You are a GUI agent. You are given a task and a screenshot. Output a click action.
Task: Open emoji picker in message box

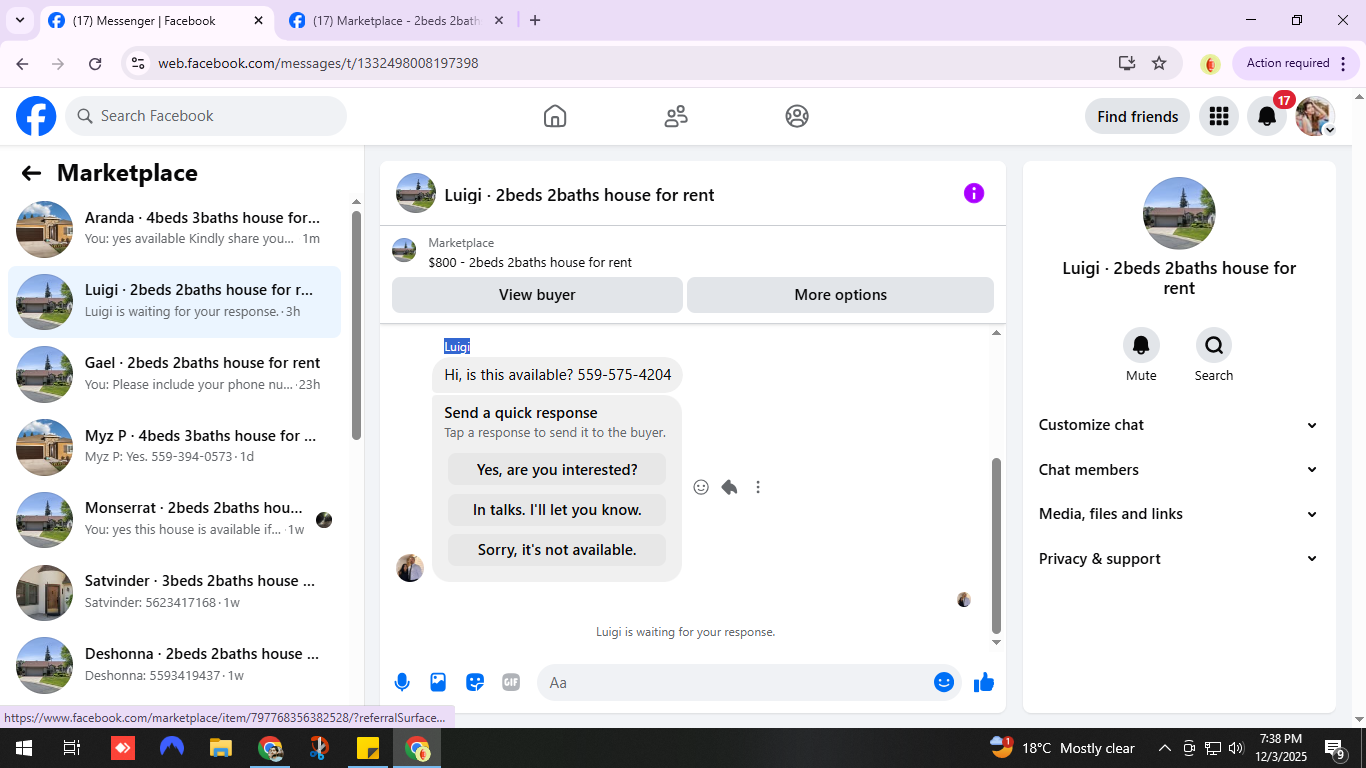(944, 682)
